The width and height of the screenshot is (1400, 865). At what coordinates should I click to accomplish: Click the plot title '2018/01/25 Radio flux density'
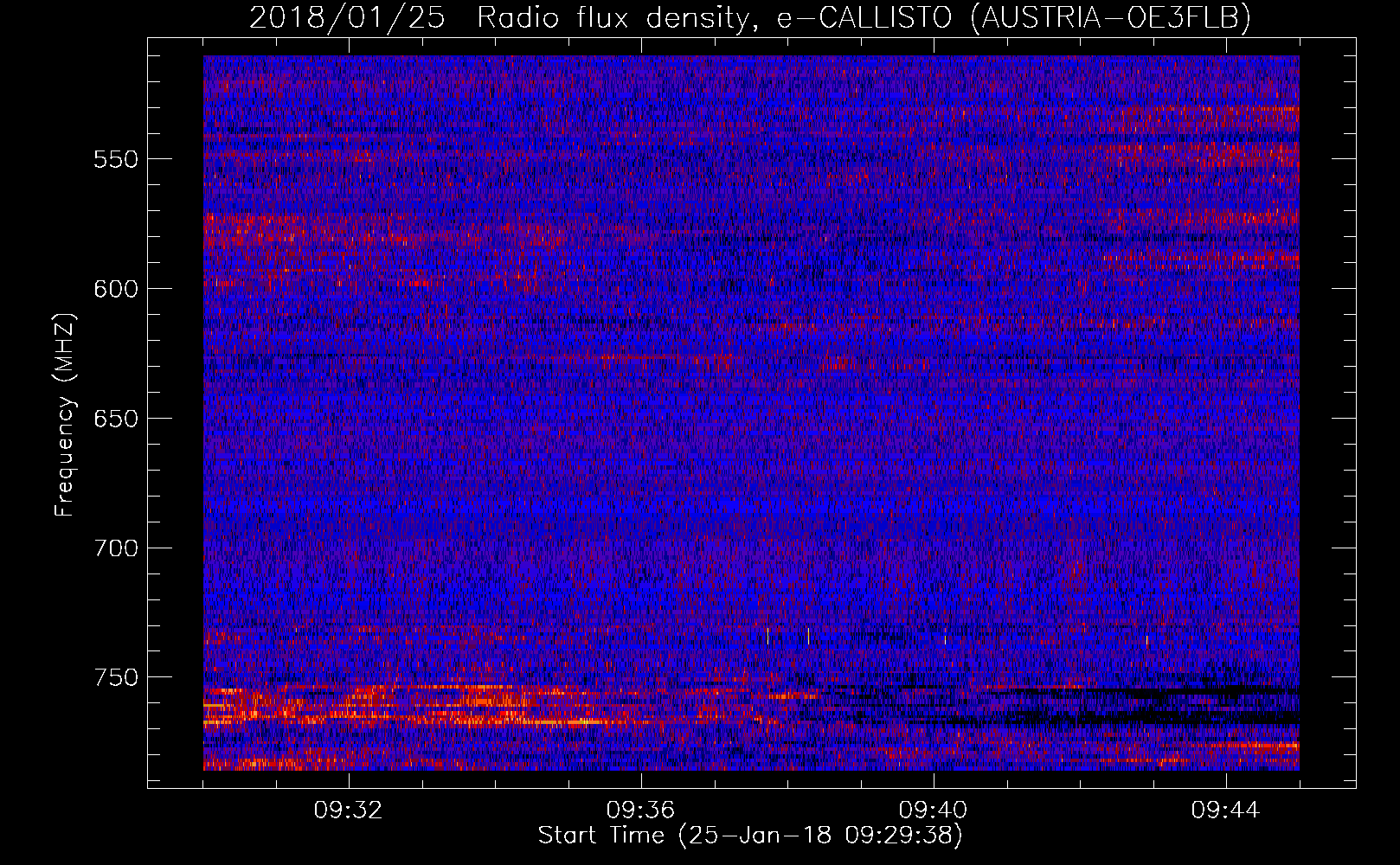749,17
